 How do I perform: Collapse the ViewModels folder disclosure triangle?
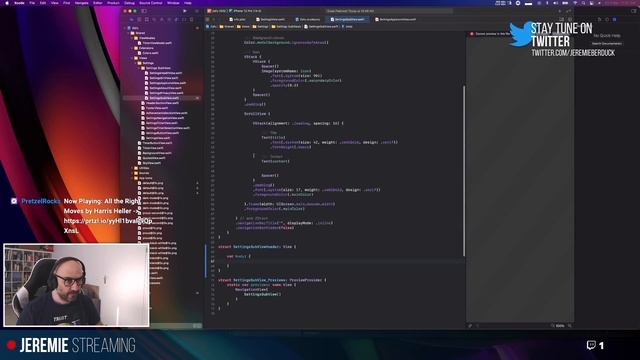point(132,38)
